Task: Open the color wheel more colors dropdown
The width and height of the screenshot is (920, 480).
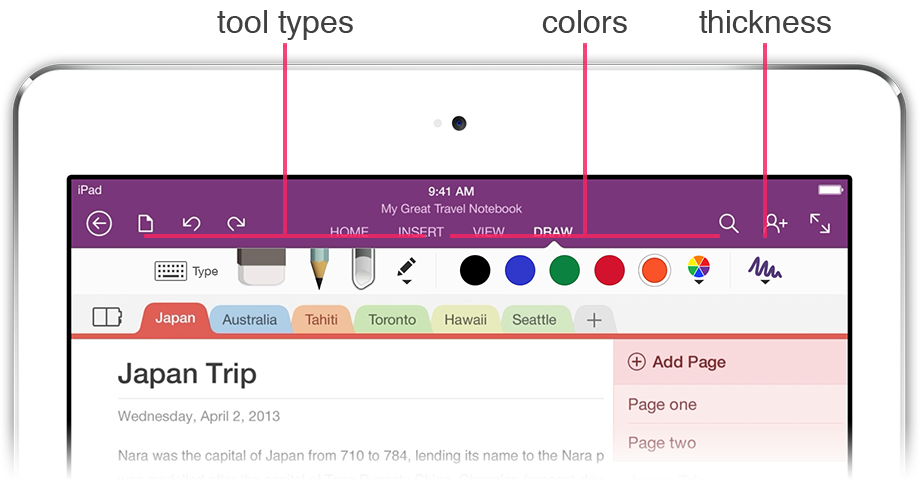Action: (x=699, y=270)
